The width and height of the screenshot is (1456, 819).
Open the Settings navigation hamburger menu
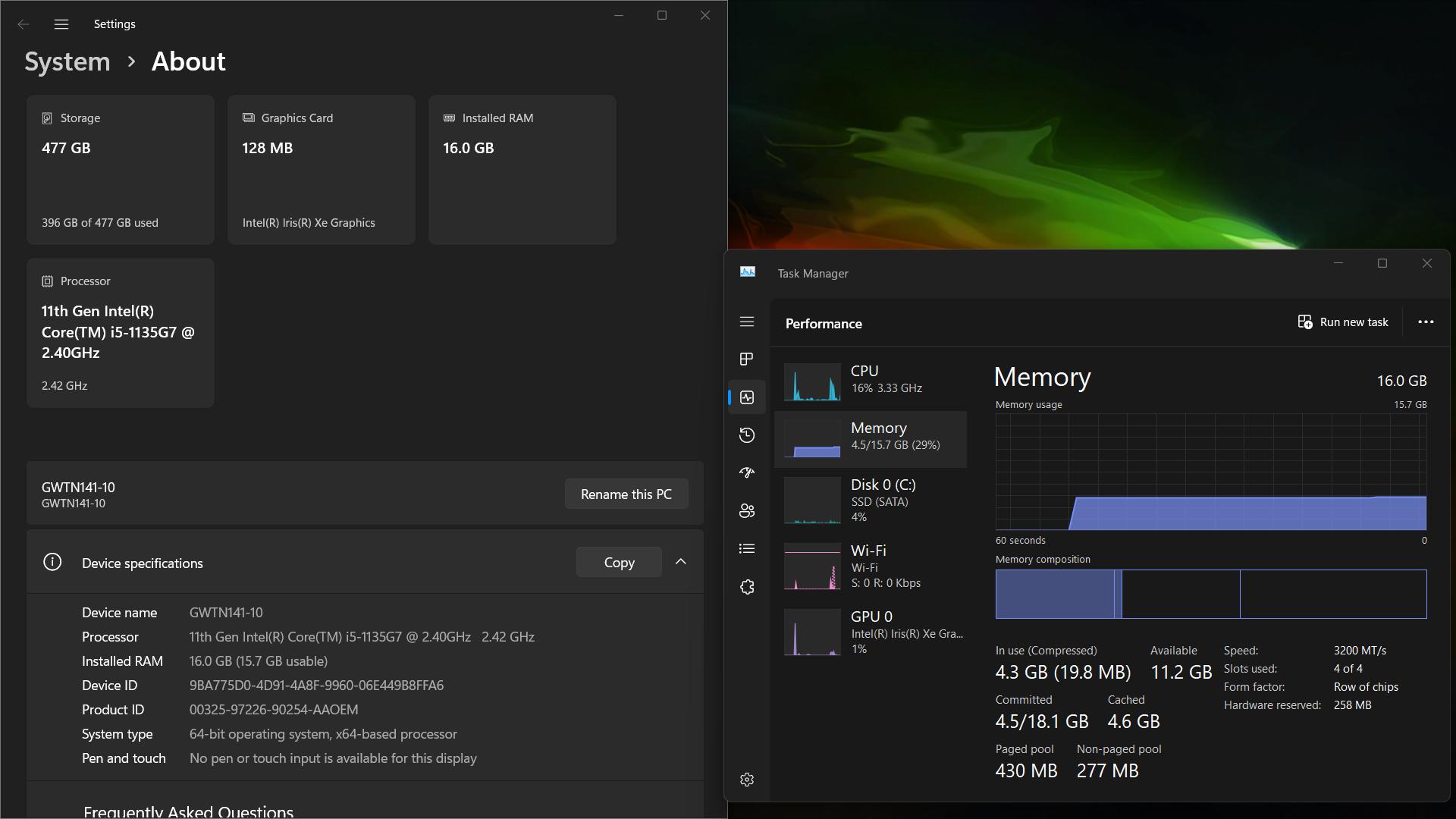point(61,24)
